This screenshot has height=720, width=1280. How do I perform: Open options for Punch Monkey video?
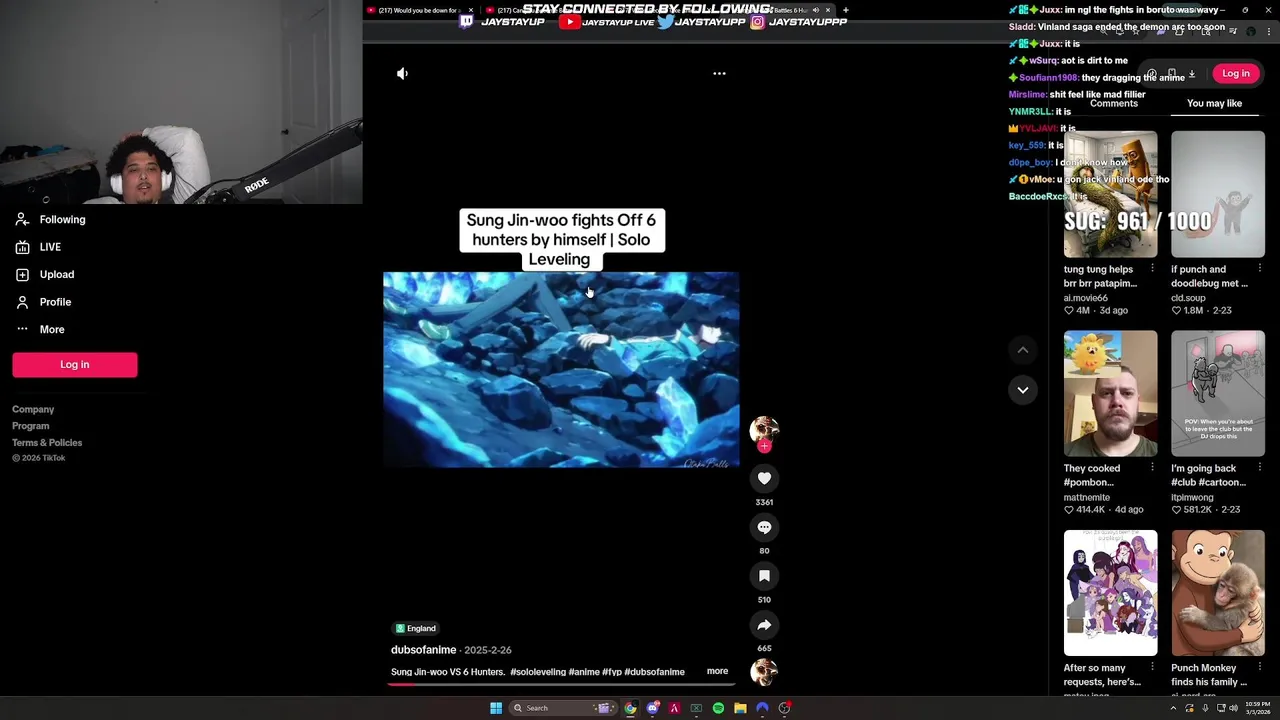tap(1259, 667)
